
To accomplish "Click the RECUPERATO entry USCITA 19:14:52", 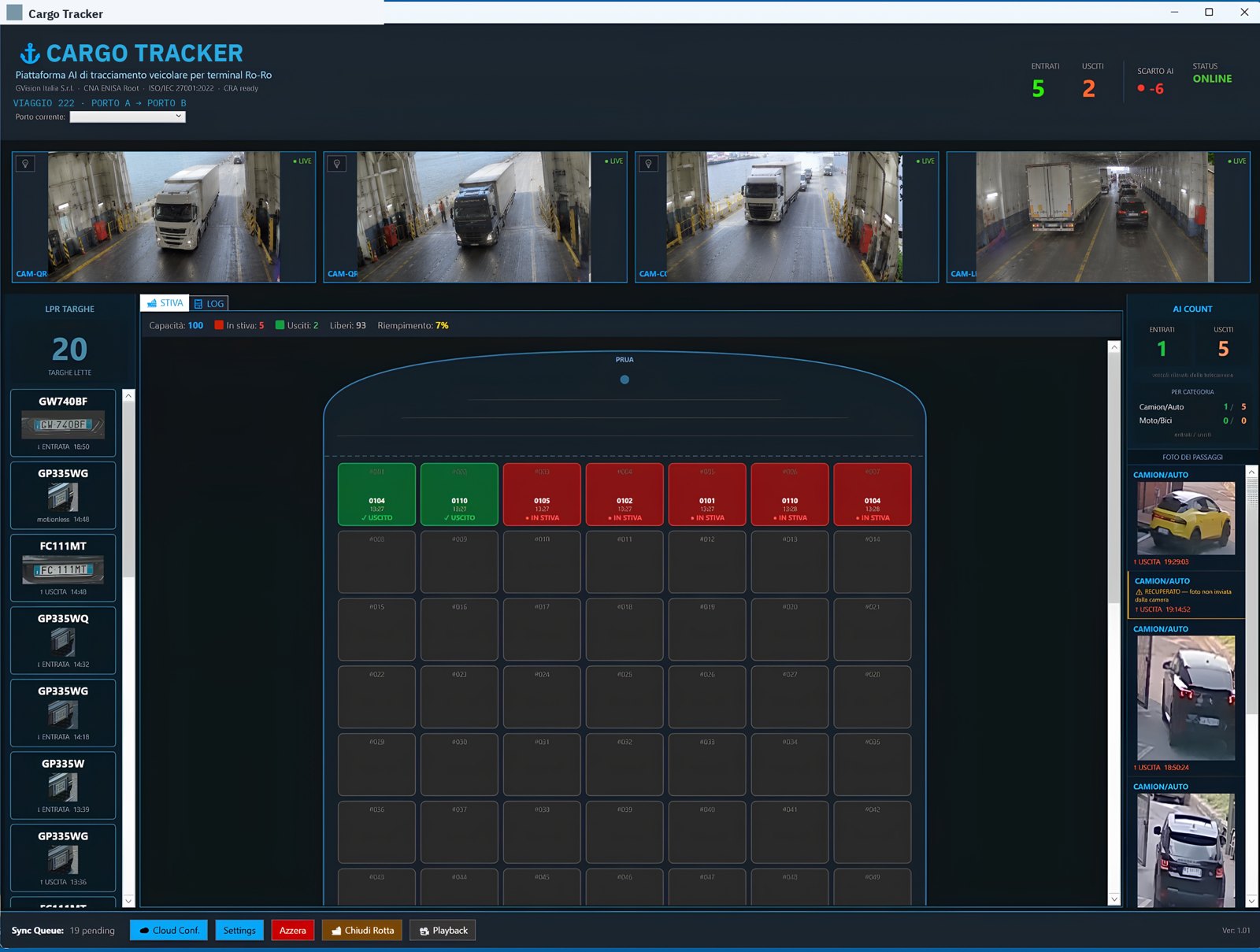I will 1187,595.
